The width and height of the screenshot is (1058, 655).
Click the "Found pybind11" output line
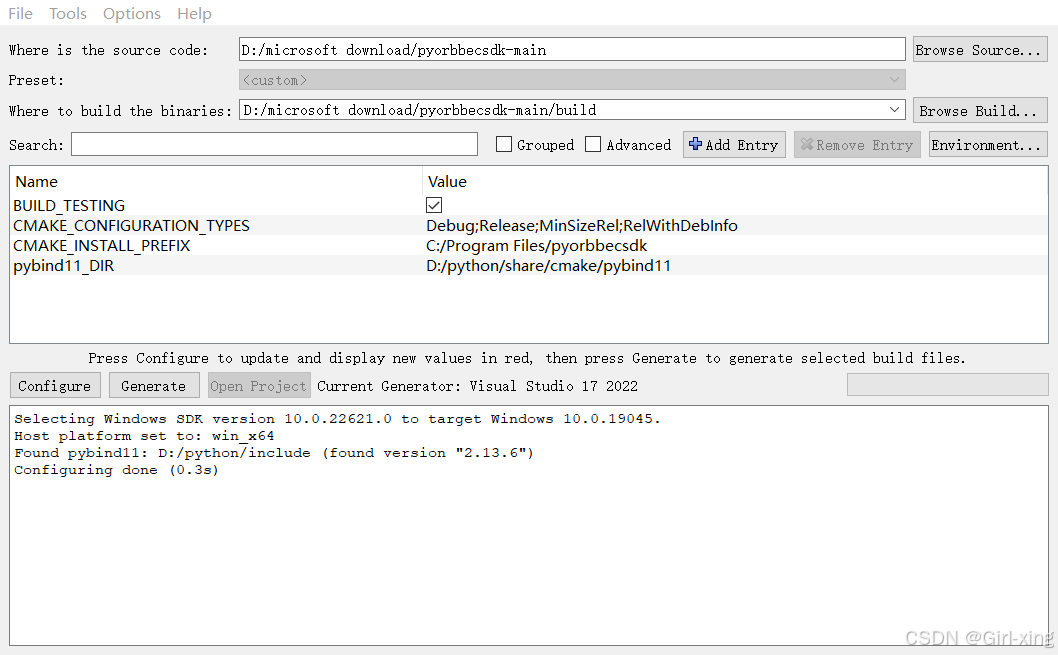[274, 453]
